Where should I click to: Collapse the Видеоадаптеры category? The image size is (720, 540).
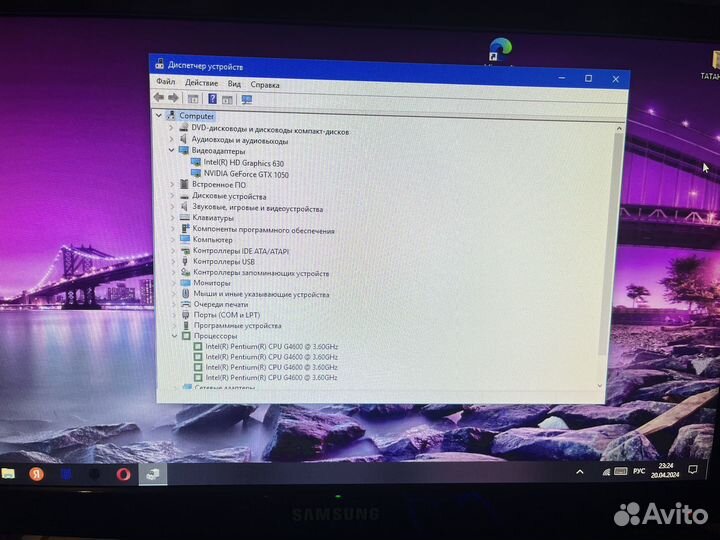pyautogui.click(x=171, y=151)
